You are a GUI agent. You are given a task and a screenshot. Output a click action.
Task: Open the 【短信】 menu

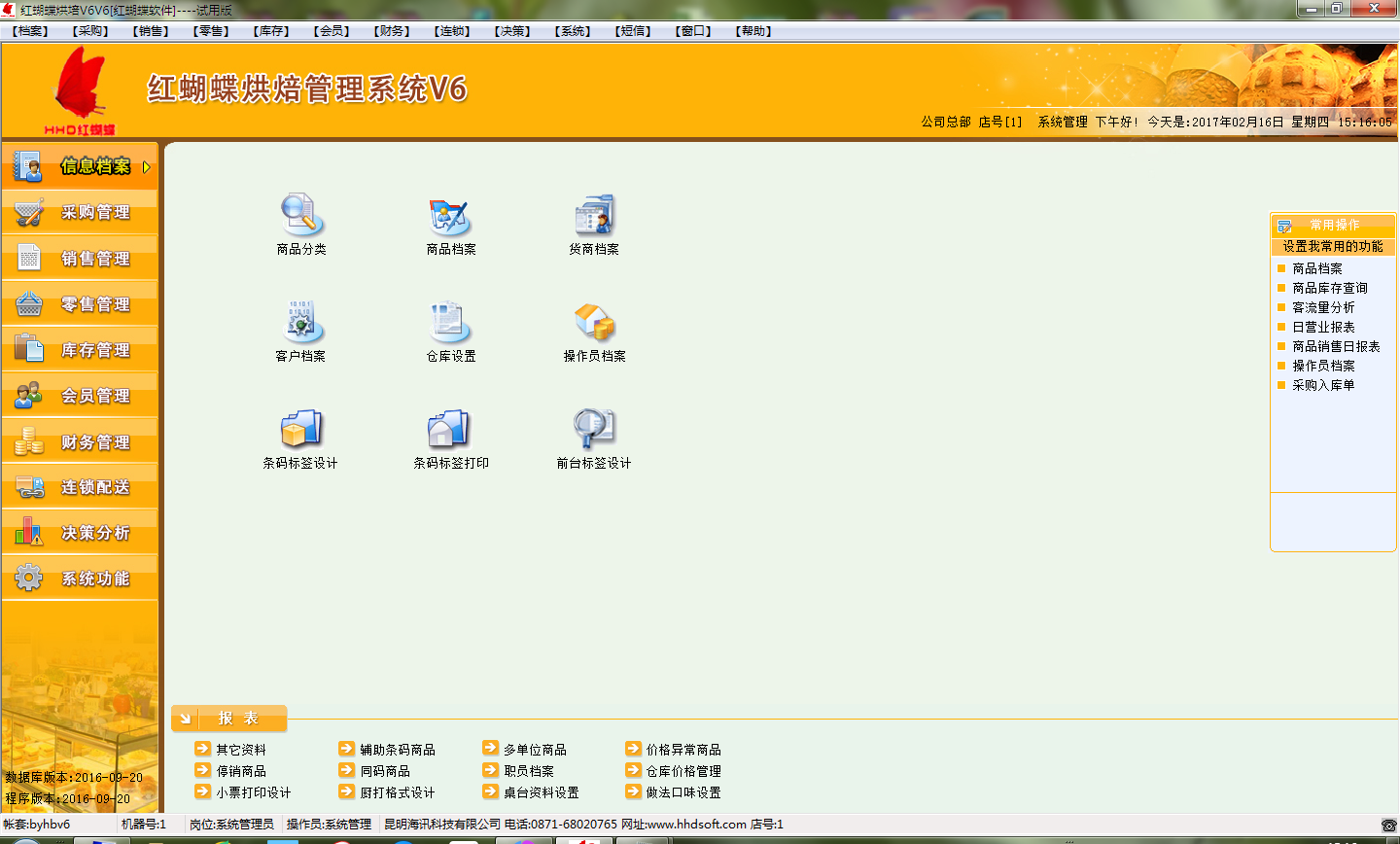click(x=634, y=31)
